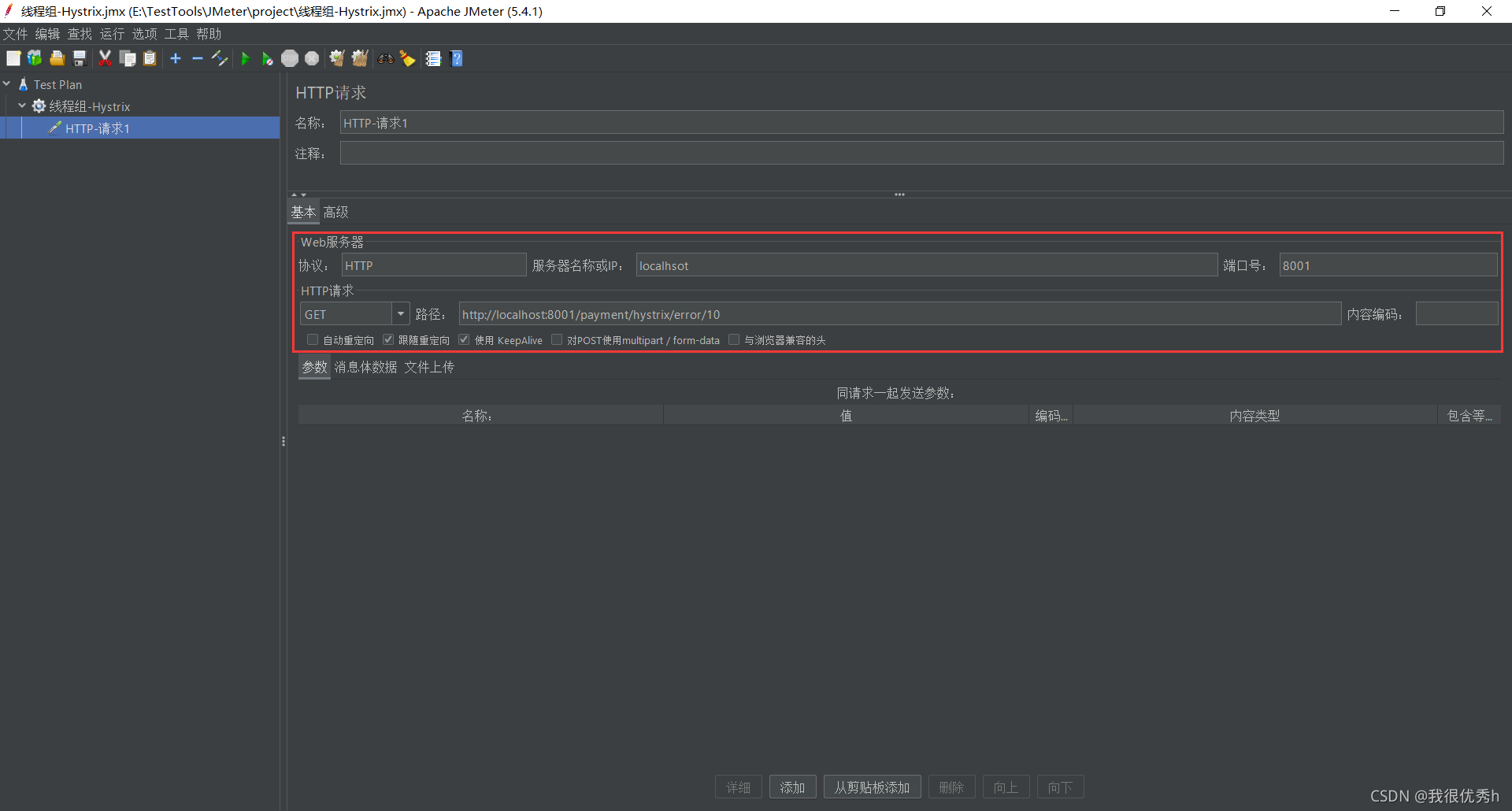
Task: Enable 自动重定向 checkbox
Action: pos(313,340)
